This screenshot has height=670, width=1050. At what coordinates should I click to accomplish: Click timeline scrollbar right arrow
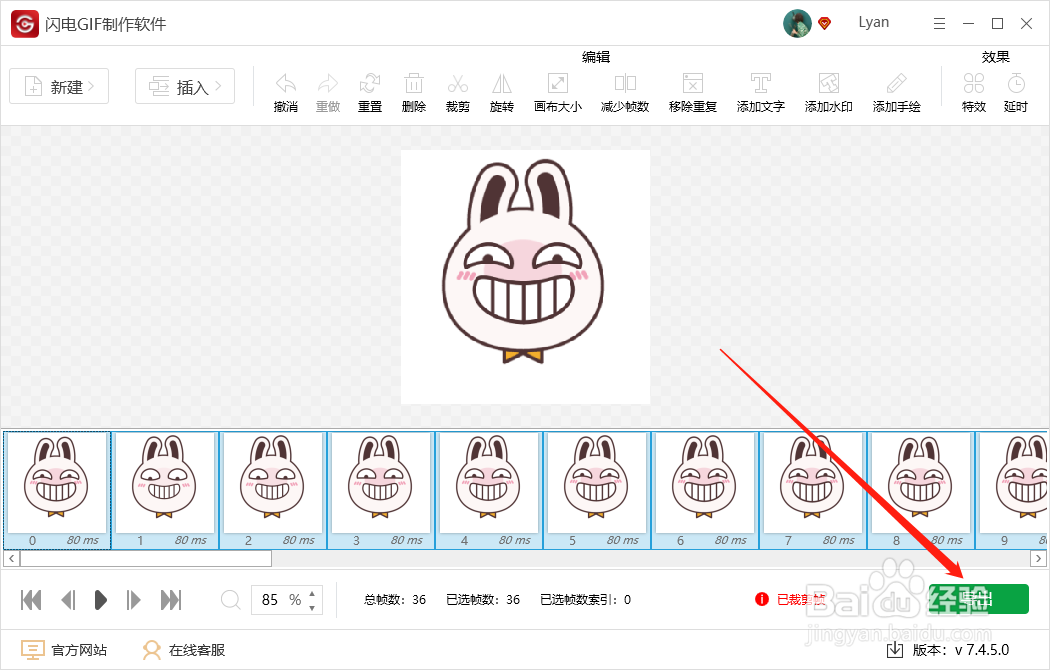tap(1038, 558)
